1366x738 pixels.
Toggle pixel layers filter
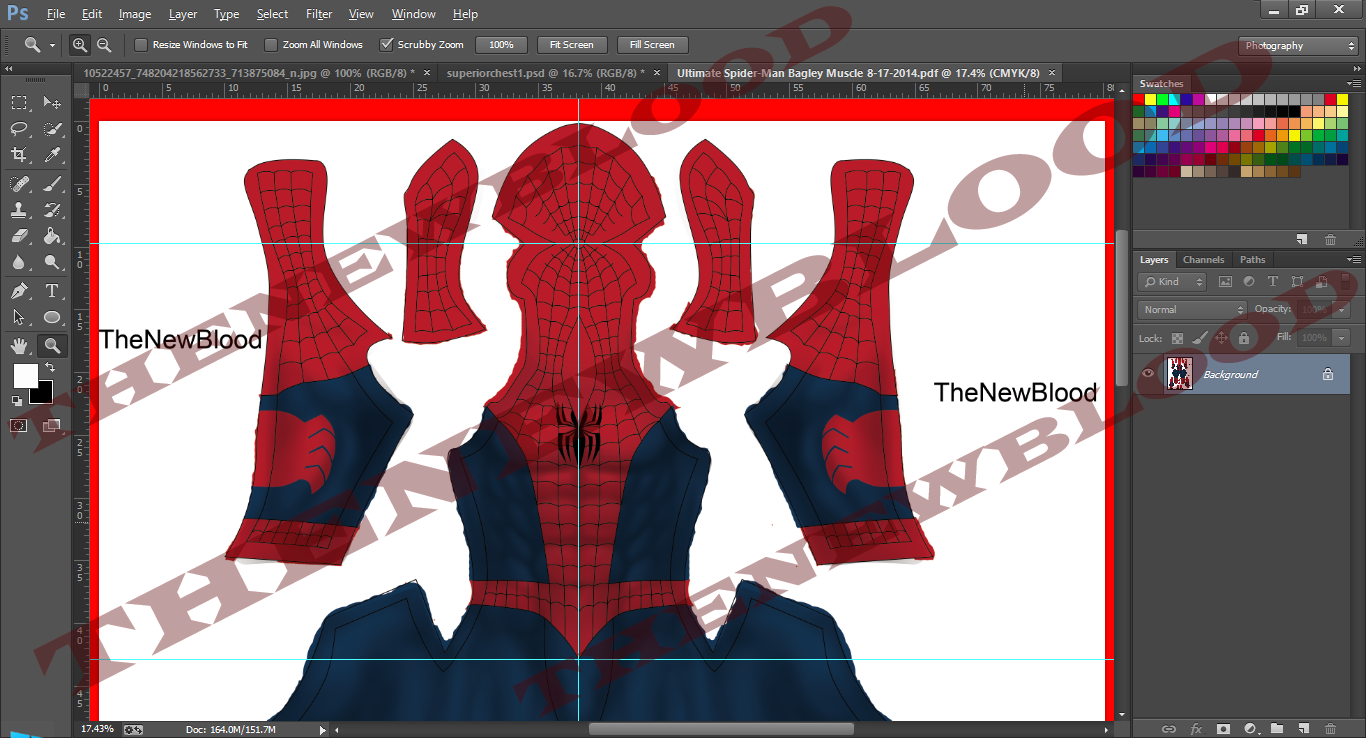(1225, 282)
